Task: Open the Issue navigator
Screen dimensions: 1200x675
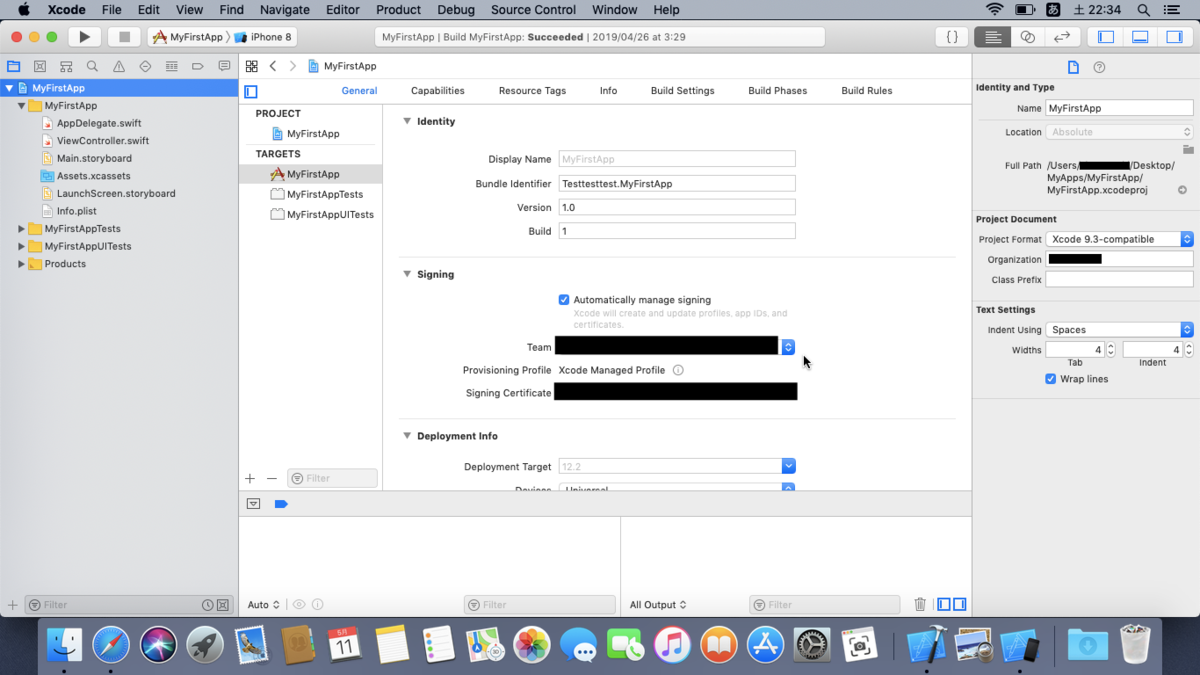Action: (119, 66)
